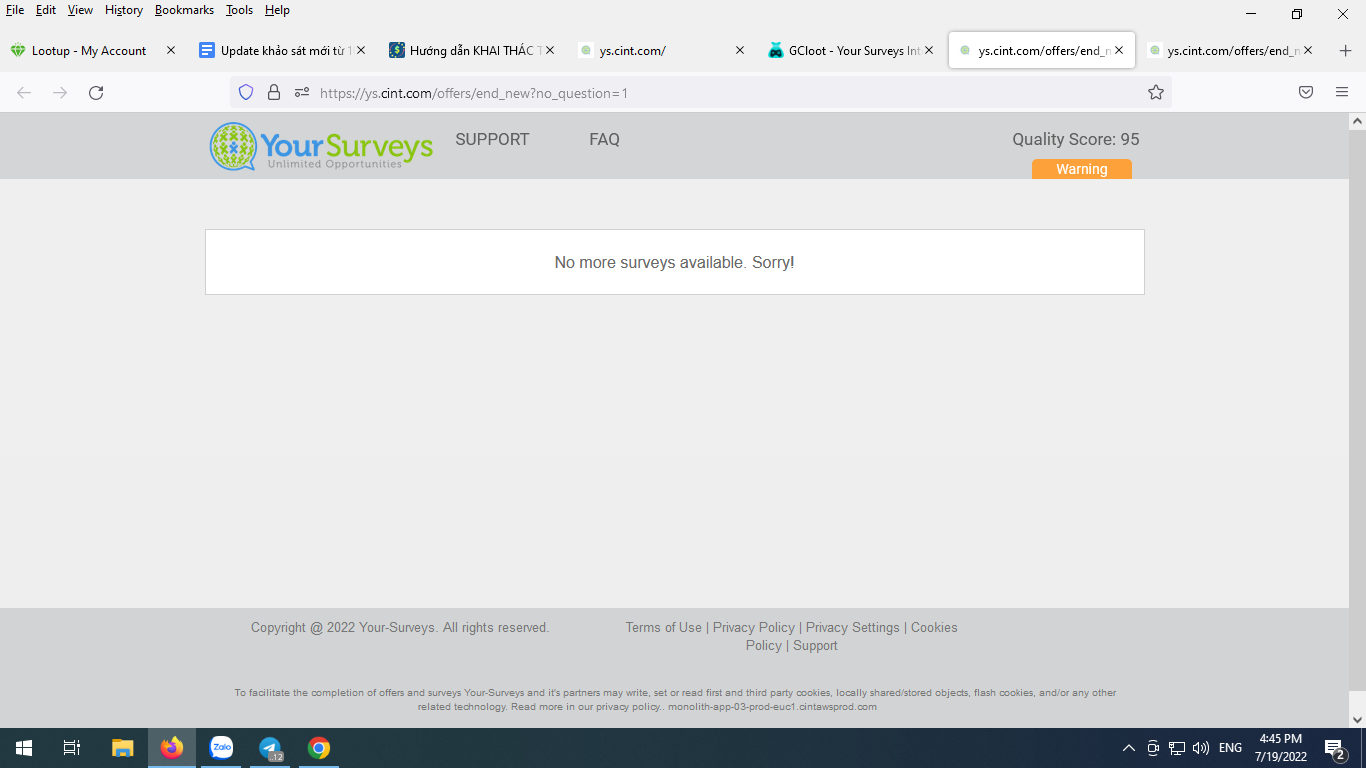The height and width of the screenshot is (768, 1366).
Task: Close the ys.cint.com/ tab
Action: coord(740,51)
